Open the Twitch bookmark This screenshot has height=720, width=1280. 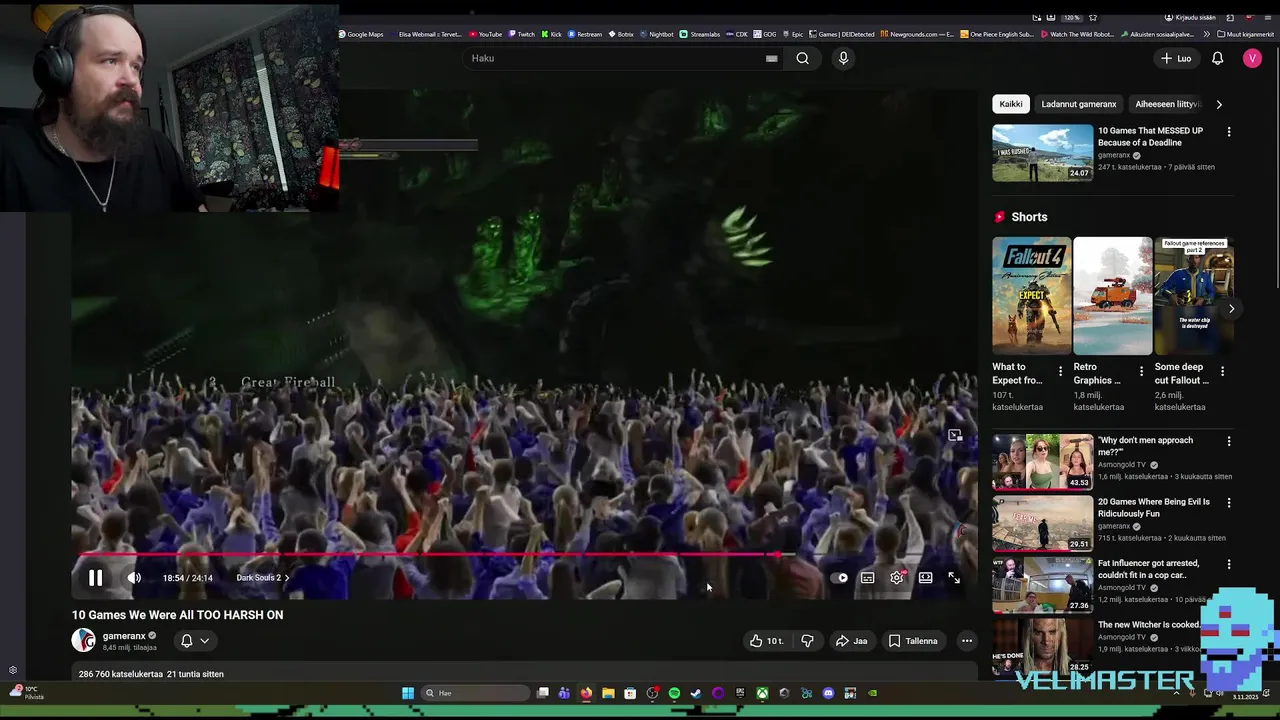tap(521, 34)
